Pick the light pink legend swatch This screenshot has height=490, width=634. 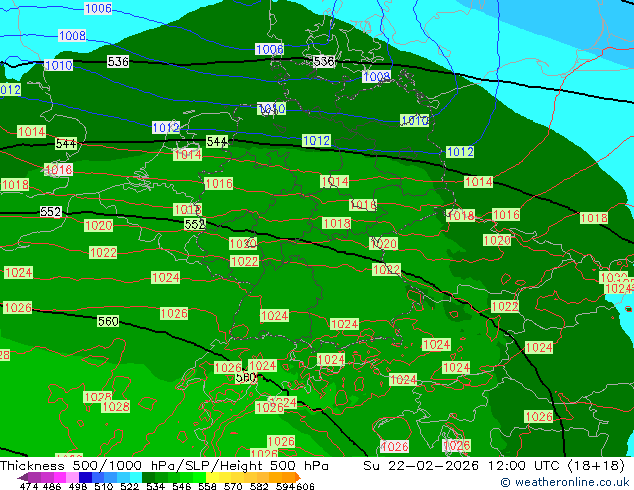click(72, 477)
